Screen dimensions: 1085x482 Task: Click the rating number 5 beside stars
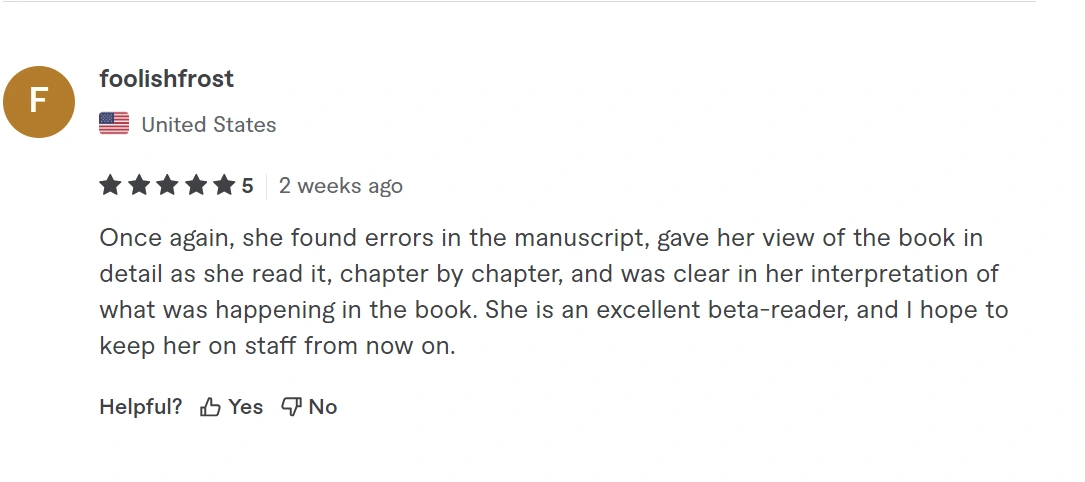[247, 186]
